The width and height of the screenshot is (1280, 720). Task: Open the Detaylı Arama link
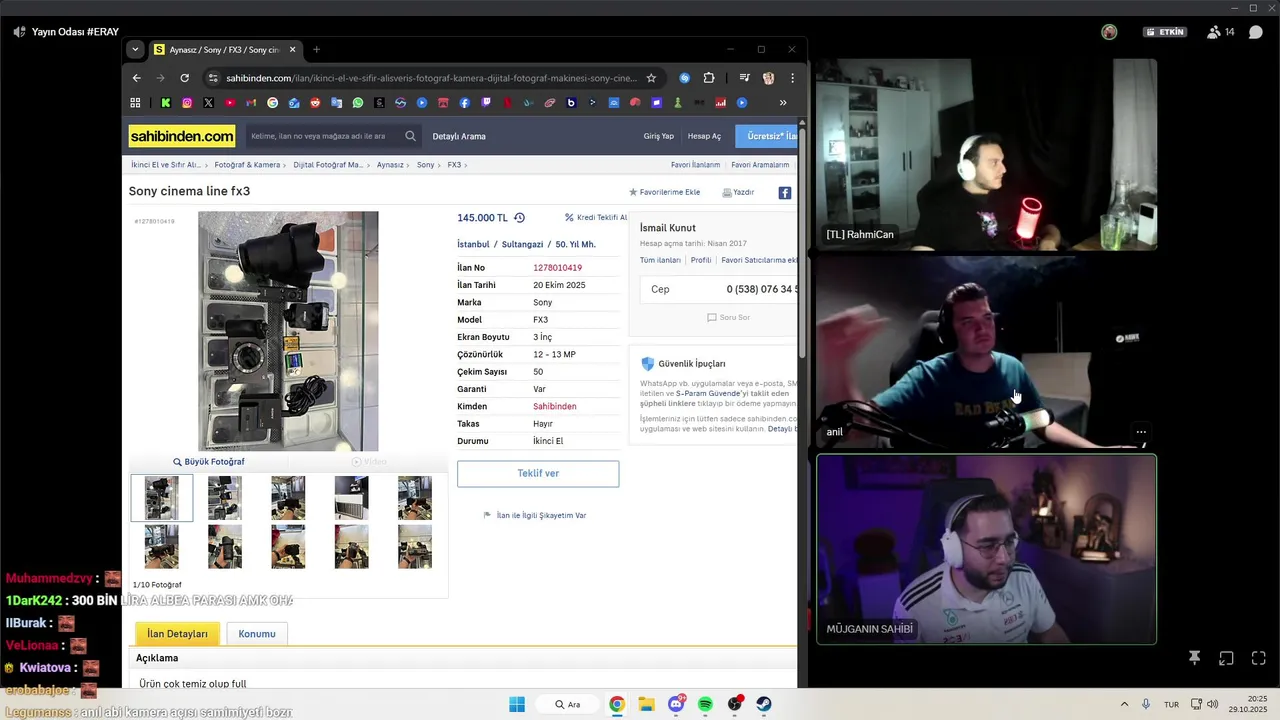tap(459, 136)
